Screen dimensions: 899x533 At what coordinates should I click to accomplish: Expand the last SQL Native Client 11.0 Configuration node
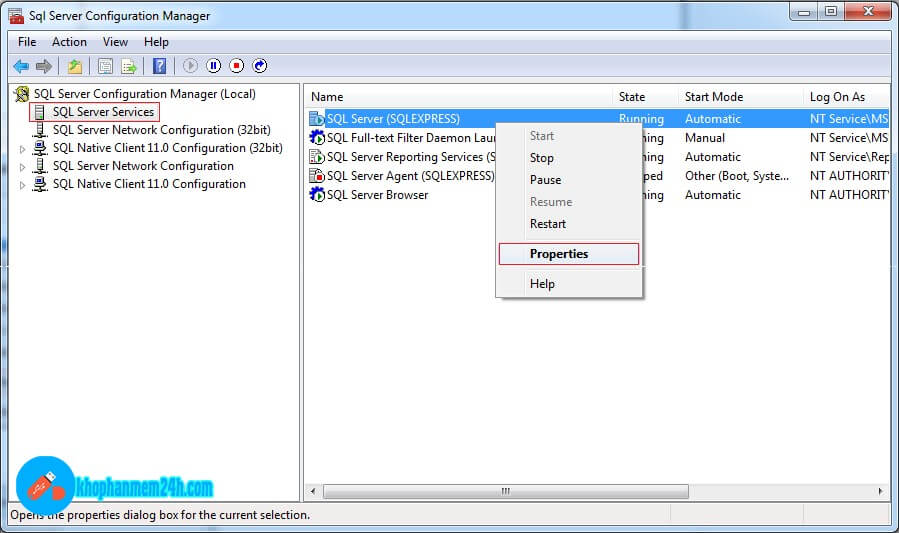pyautogui.click(x=23, y=184)
